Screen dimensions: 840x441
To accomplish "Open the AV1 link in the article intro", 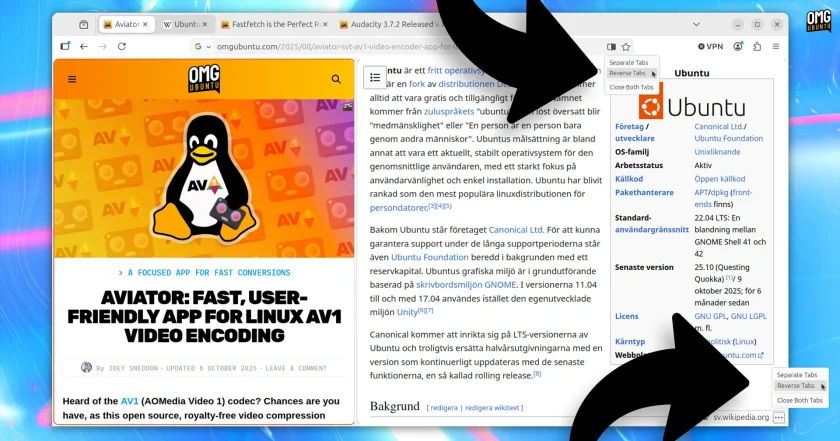I will pyautogui.click(x=130, y=401).
